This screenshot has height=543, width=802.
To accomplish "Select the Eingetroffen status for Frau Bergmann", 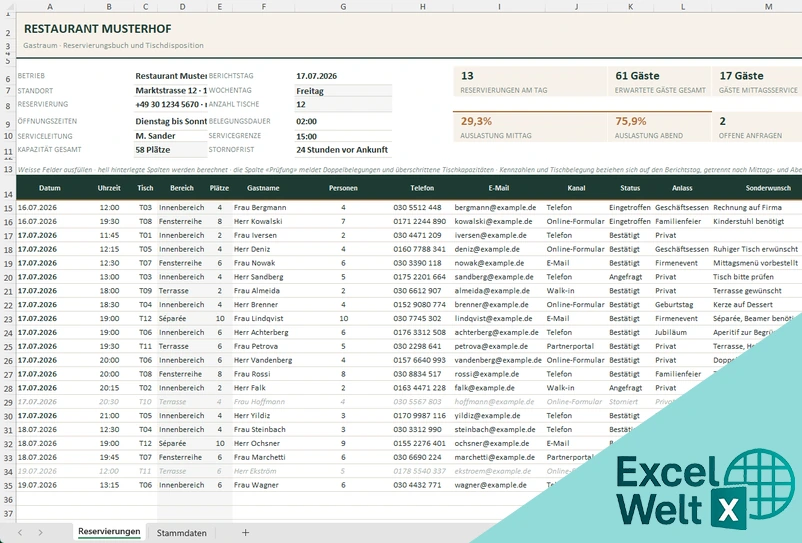I will [x=630, y=208].
